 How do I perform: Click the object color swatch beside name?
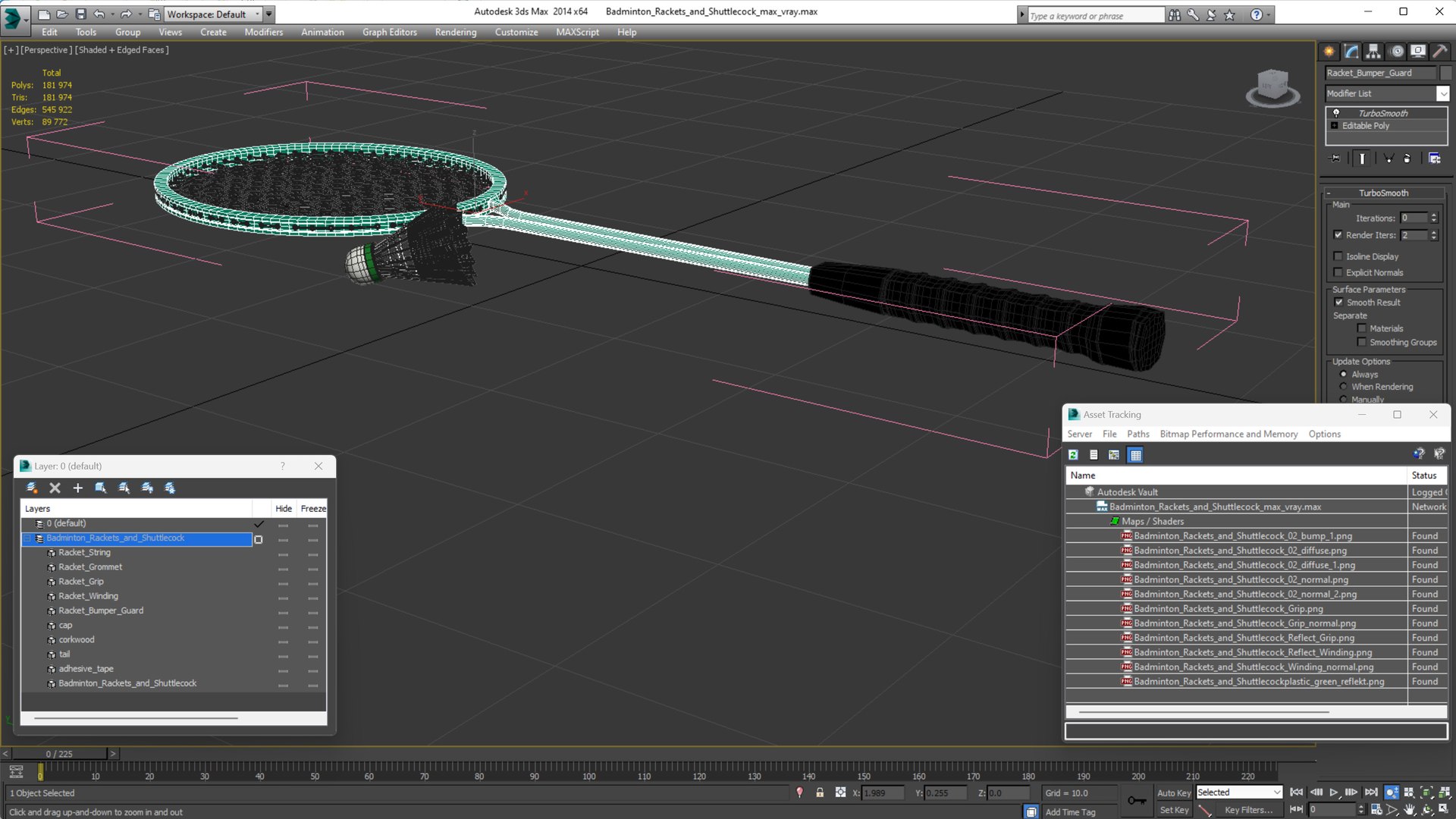click(x=1445, y=73)
